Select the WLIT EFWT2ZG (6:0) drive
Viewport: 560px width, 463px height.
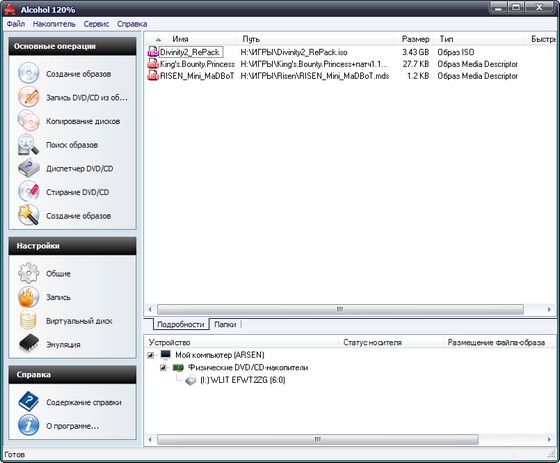242,380
